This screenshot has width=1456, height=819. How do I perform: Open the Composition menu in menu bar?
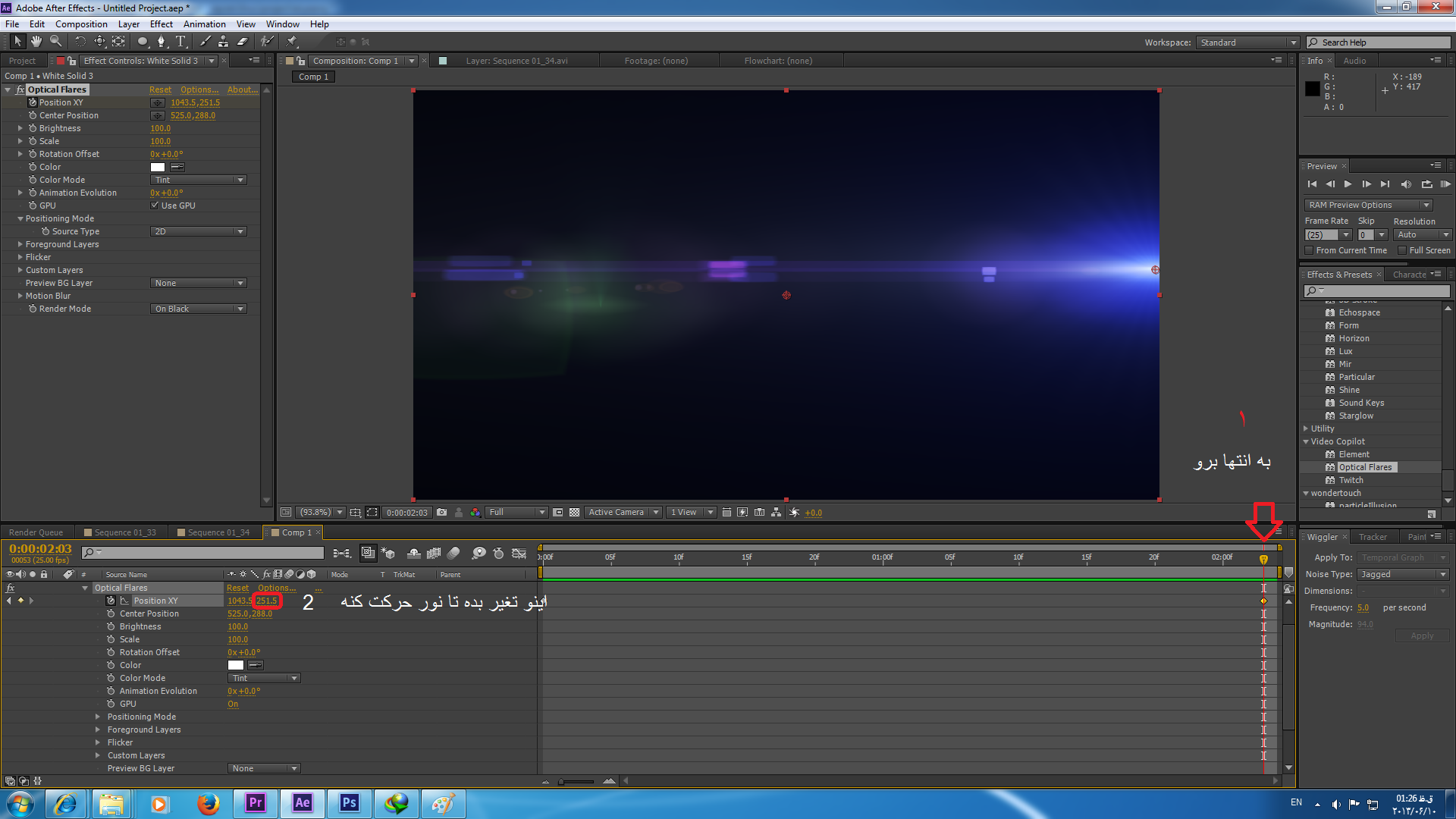point(80,23)
